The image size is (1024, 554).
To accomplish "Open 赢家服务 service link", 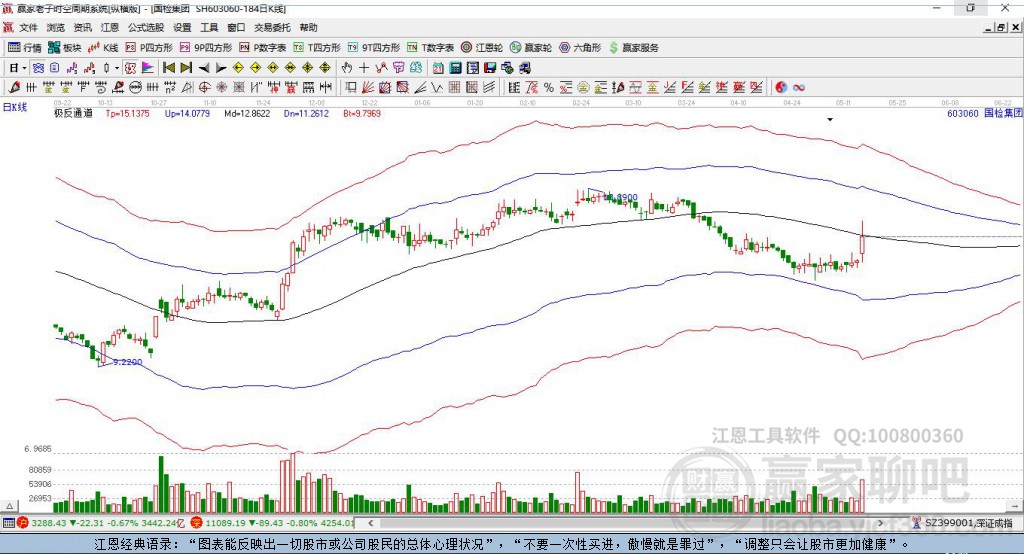I will point(633,48).
